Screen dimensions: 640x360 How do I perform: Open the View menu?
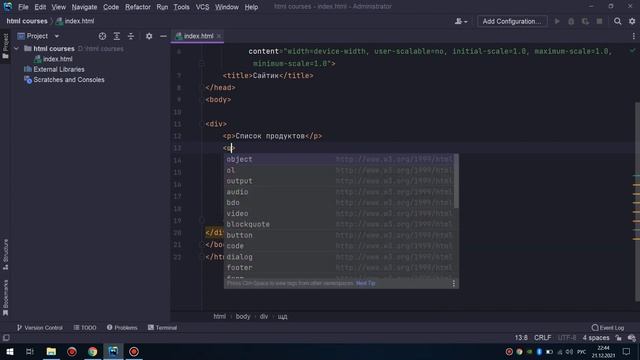58,7
